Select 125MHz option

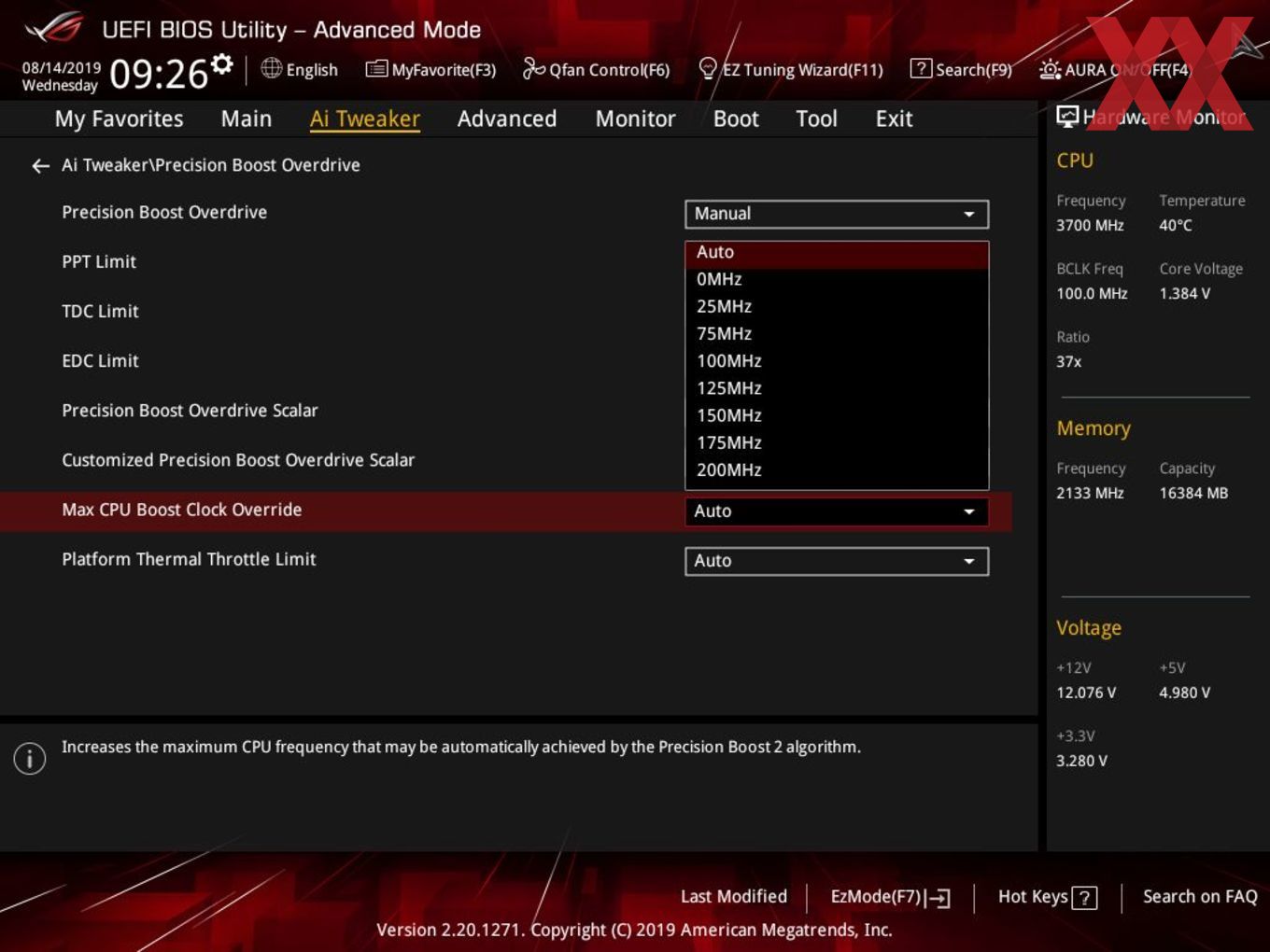(837, 387)
